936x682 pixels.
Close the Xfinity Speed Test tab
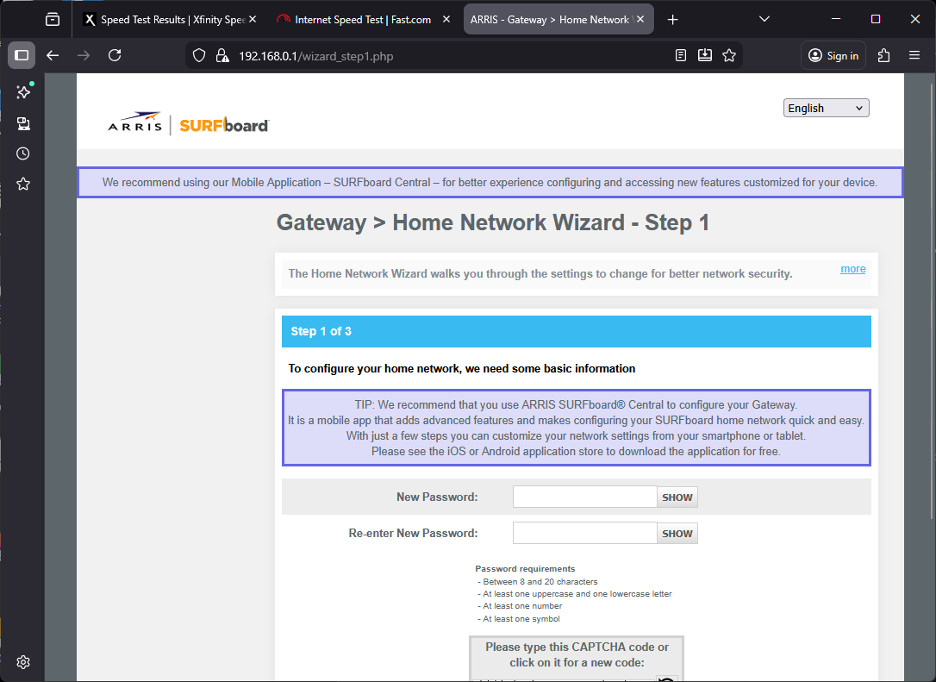click(253, 20)
